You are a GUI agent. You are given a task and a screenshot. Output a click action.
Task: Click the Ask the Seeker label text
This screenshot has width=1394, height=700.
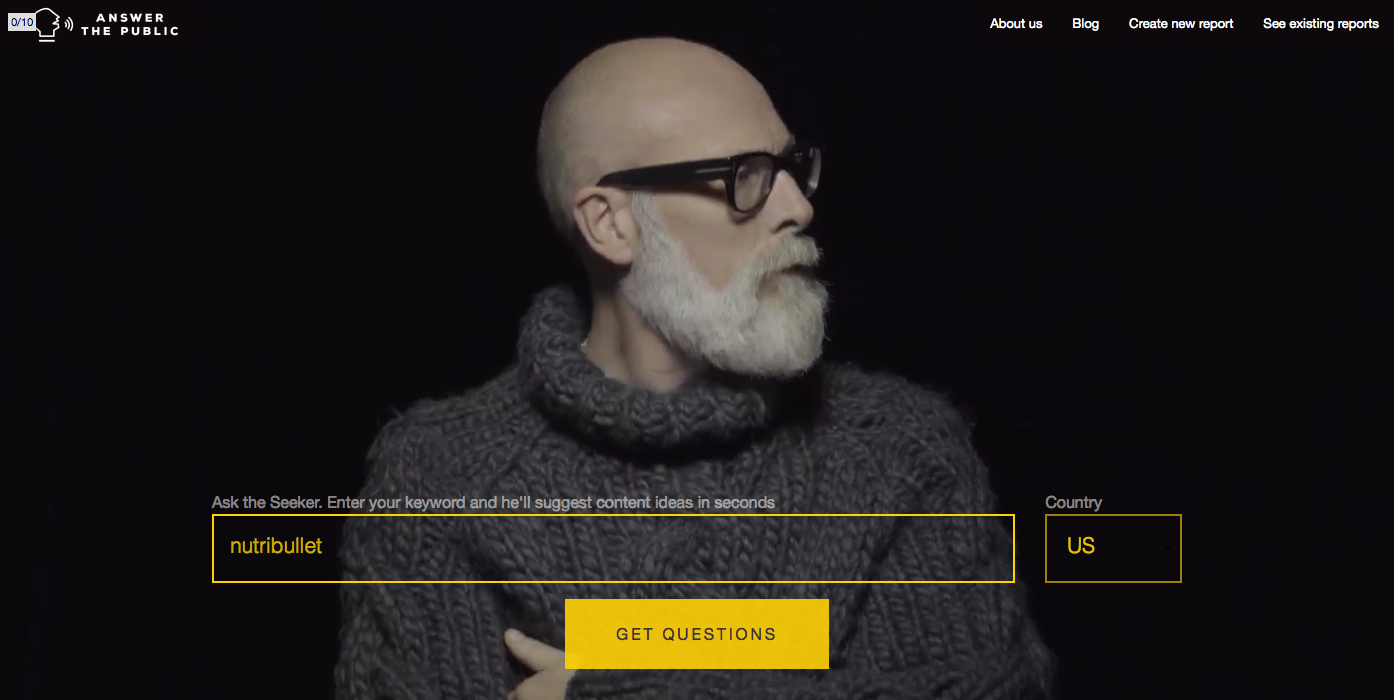pyautogui.click(x=493, y=502)
